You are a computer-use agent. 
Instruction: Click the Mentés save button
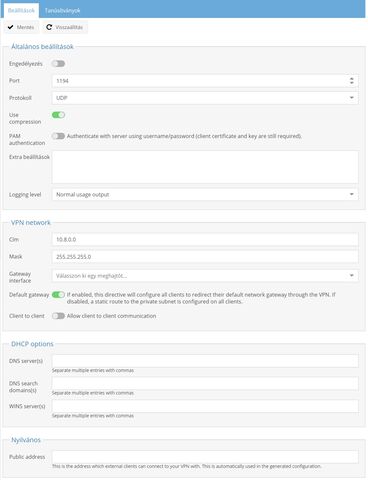[21, 27]
